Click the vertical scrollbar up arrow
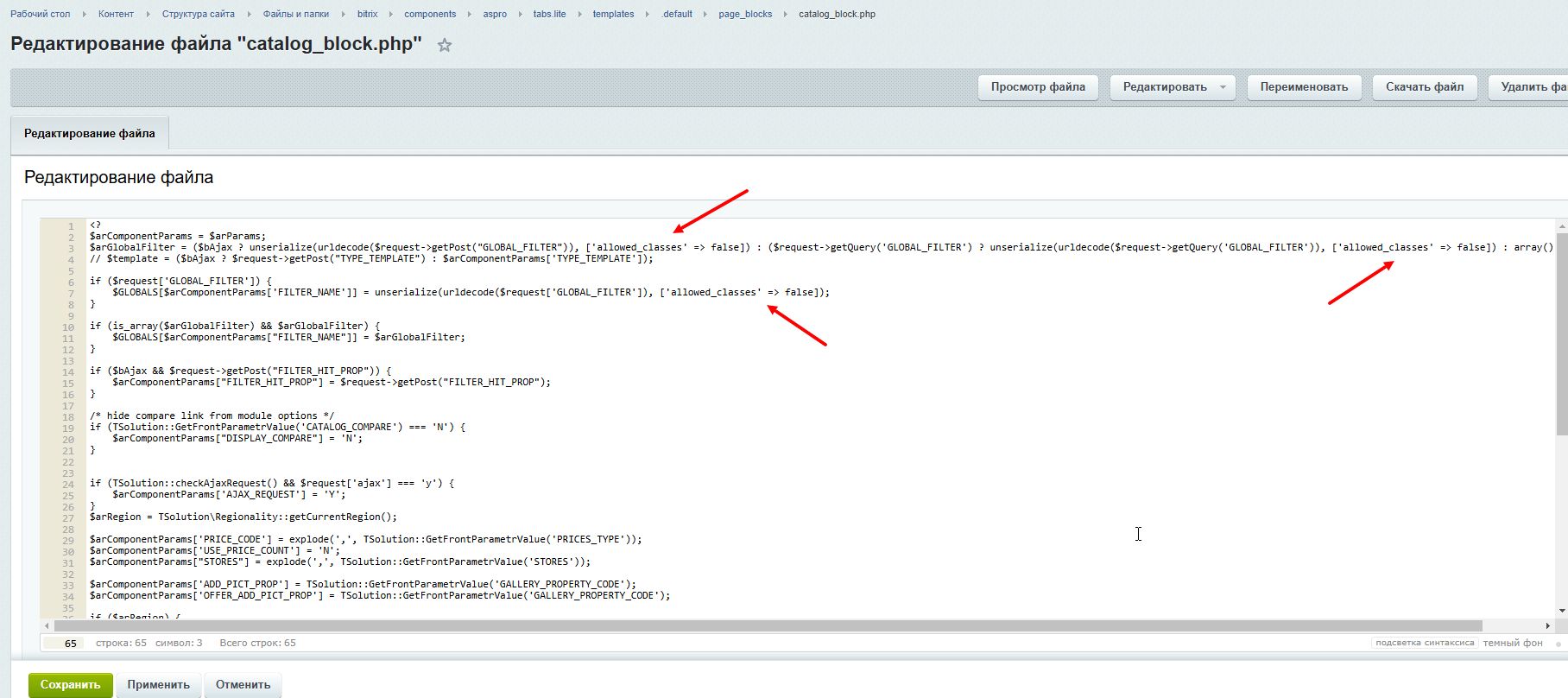The height and width of the screenshot is (698, 1568). pos(1561,226)
